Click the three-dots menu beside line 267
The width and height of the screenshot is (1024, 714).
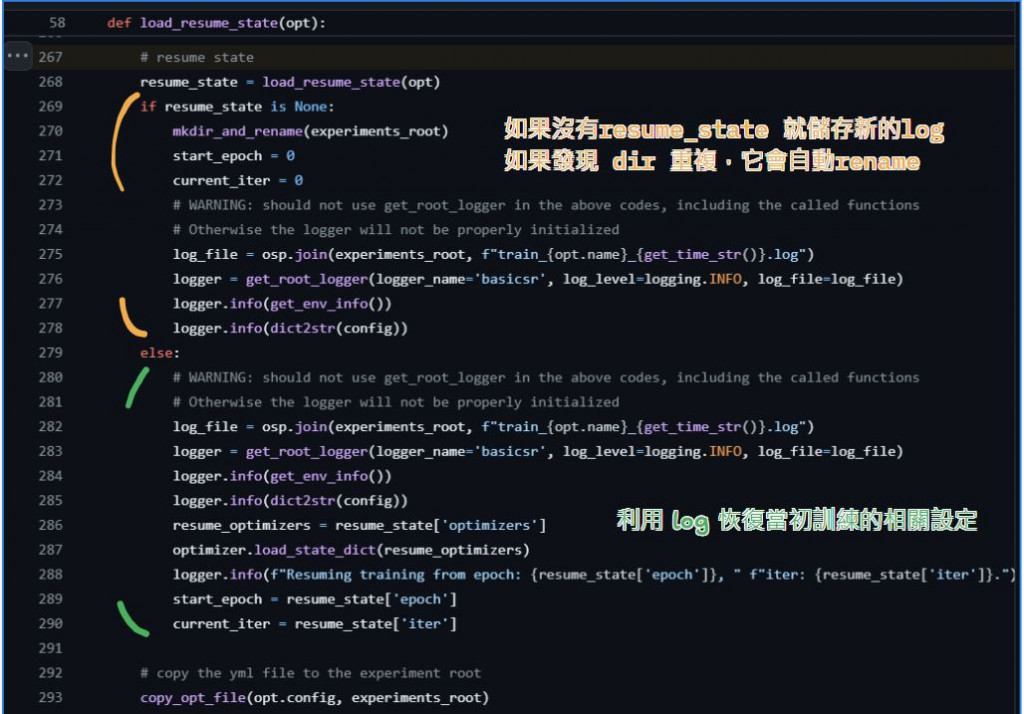pos(18,56)
